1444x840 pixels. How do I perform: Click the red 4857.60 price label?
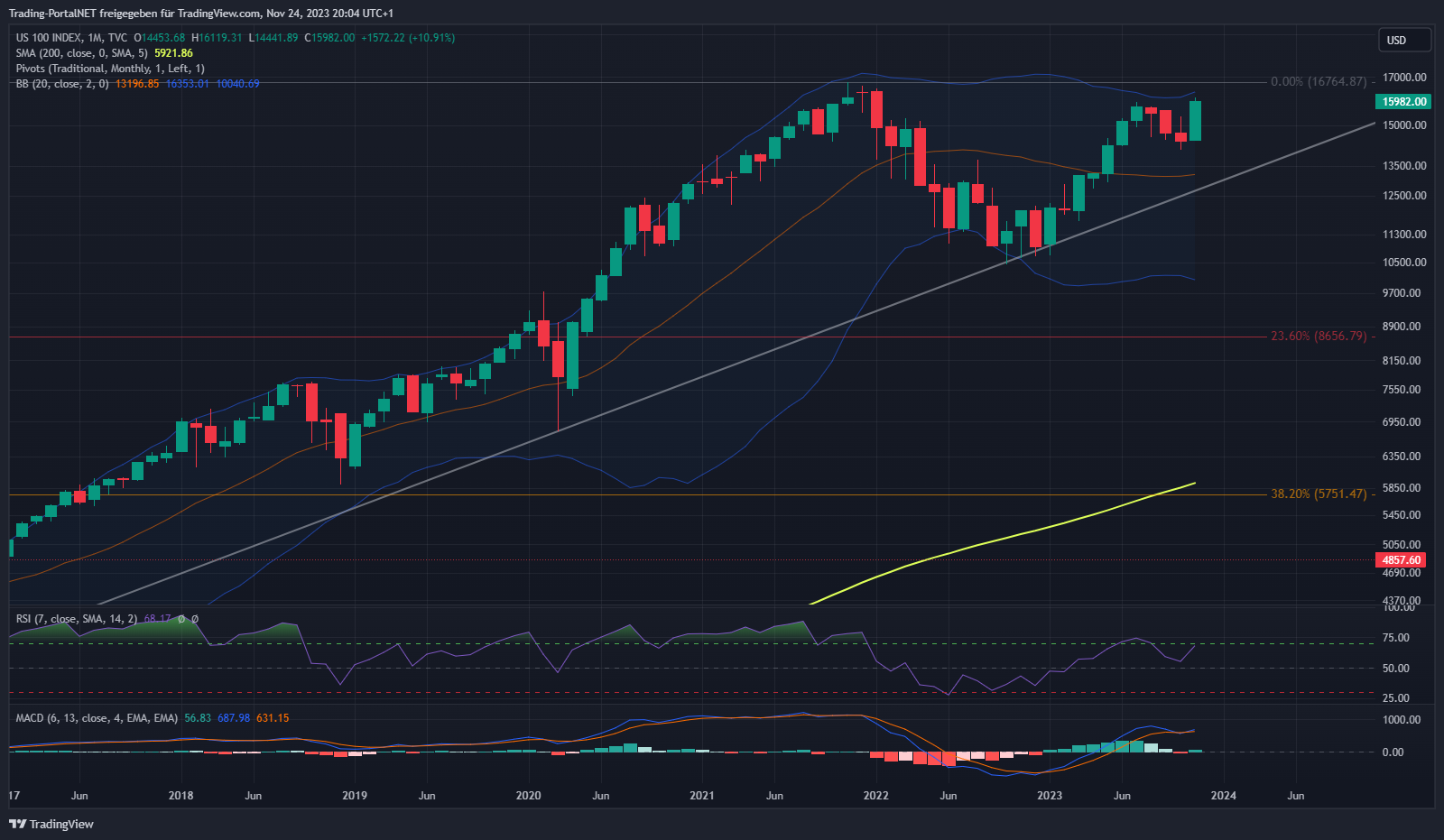(1402, 560)
